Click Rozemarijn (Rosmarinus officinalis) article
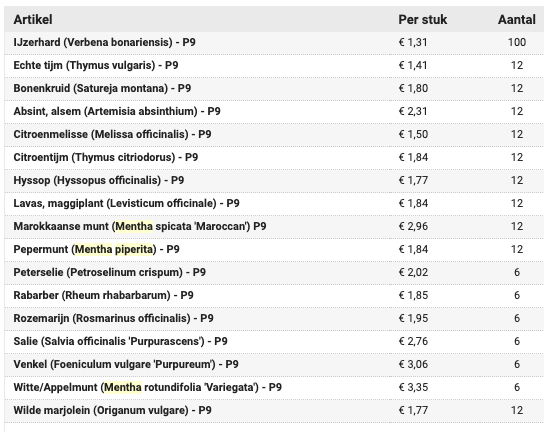The image size is (544, 432). [113, 318]
